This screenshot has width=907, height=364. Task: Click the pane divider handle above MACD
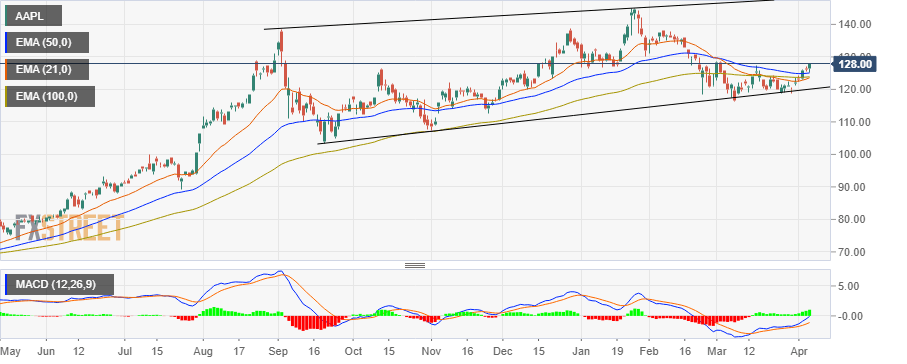(x=415, y=266)
